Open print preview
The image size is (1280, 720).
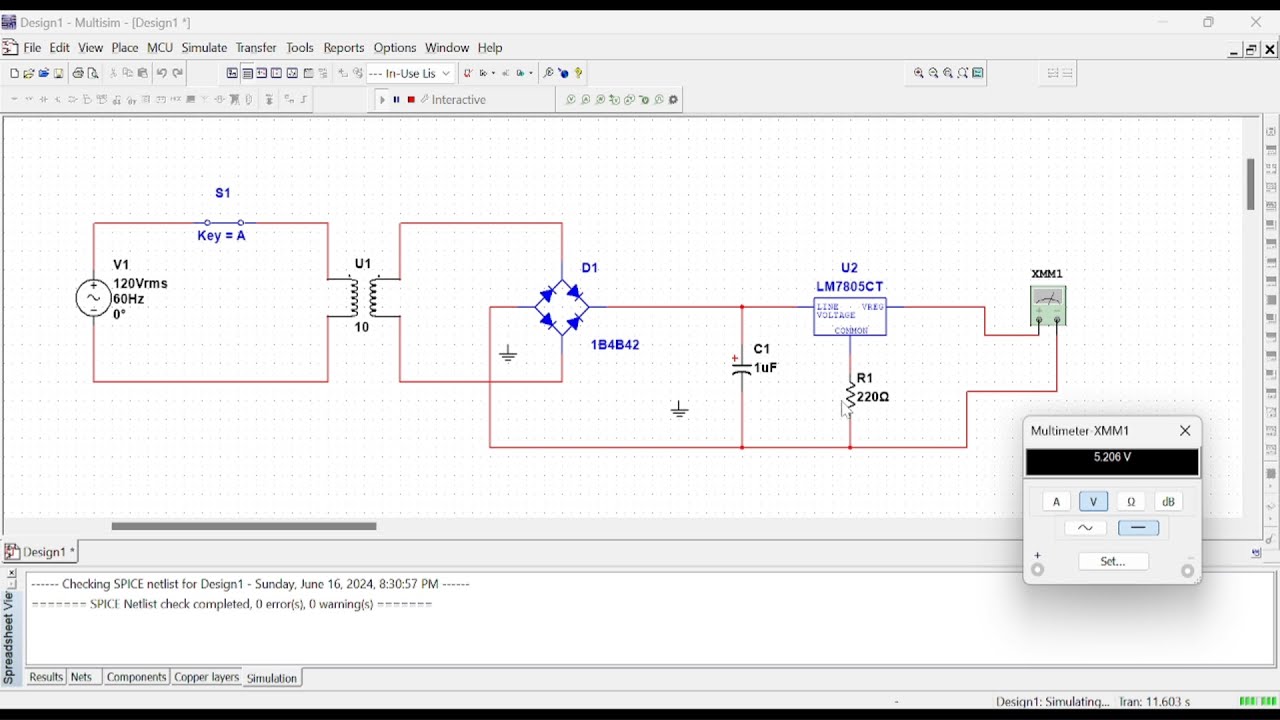pyautogui.click(x=93, y=73)
